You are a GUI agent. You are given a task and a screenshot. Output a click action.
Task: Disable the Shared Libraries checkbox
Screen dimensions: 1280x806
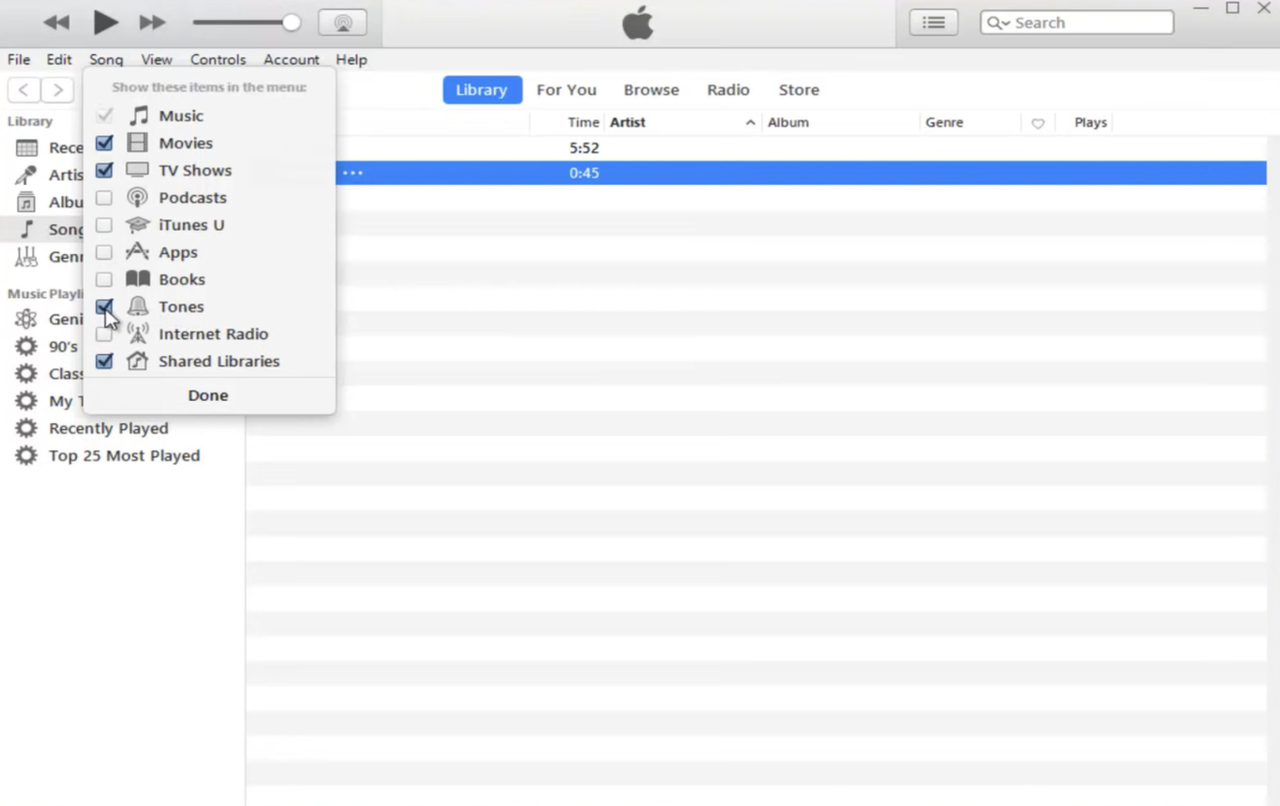click(x=104, y=361)
